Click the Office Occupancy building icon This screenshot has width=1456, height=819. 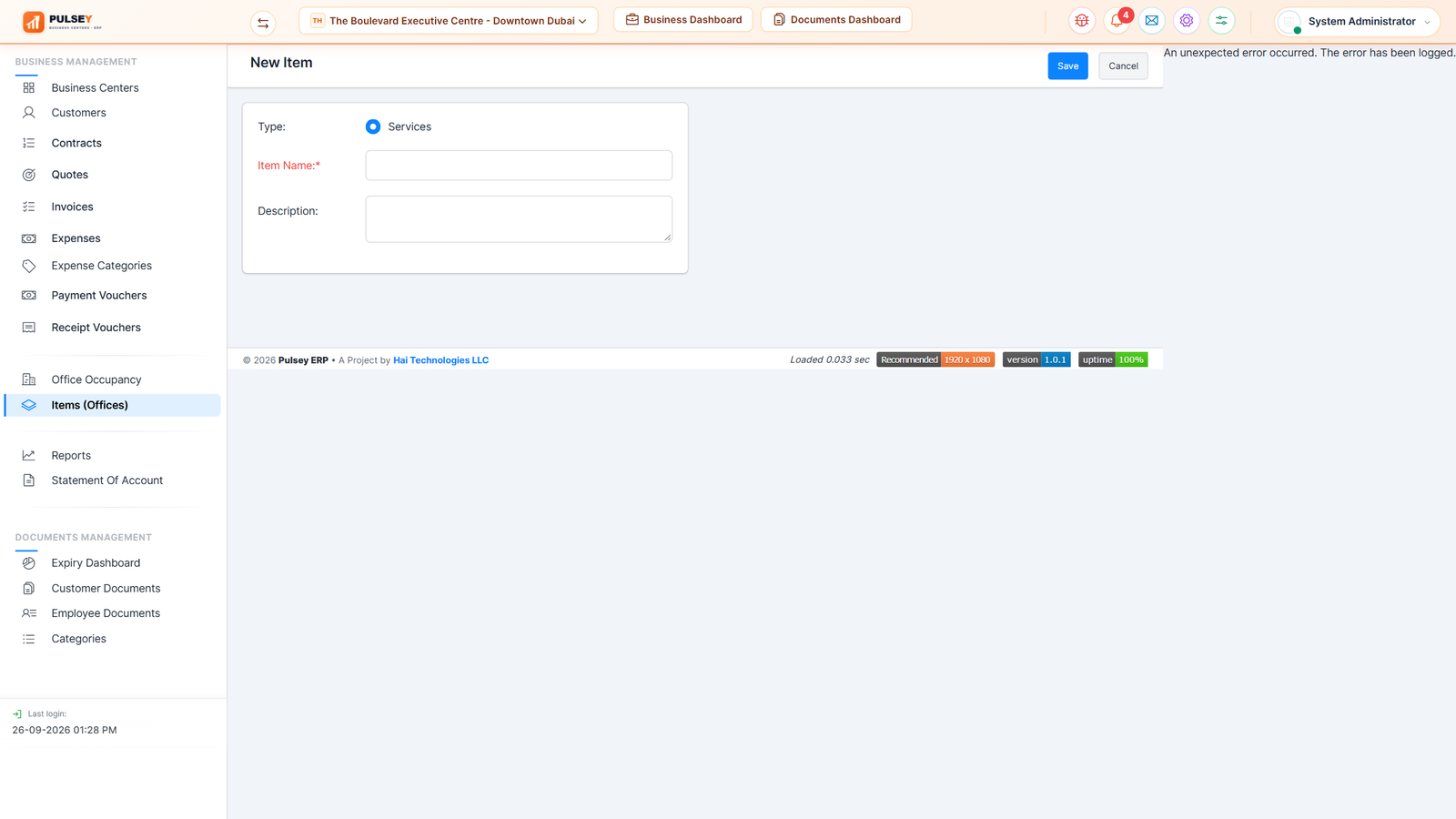29,379
